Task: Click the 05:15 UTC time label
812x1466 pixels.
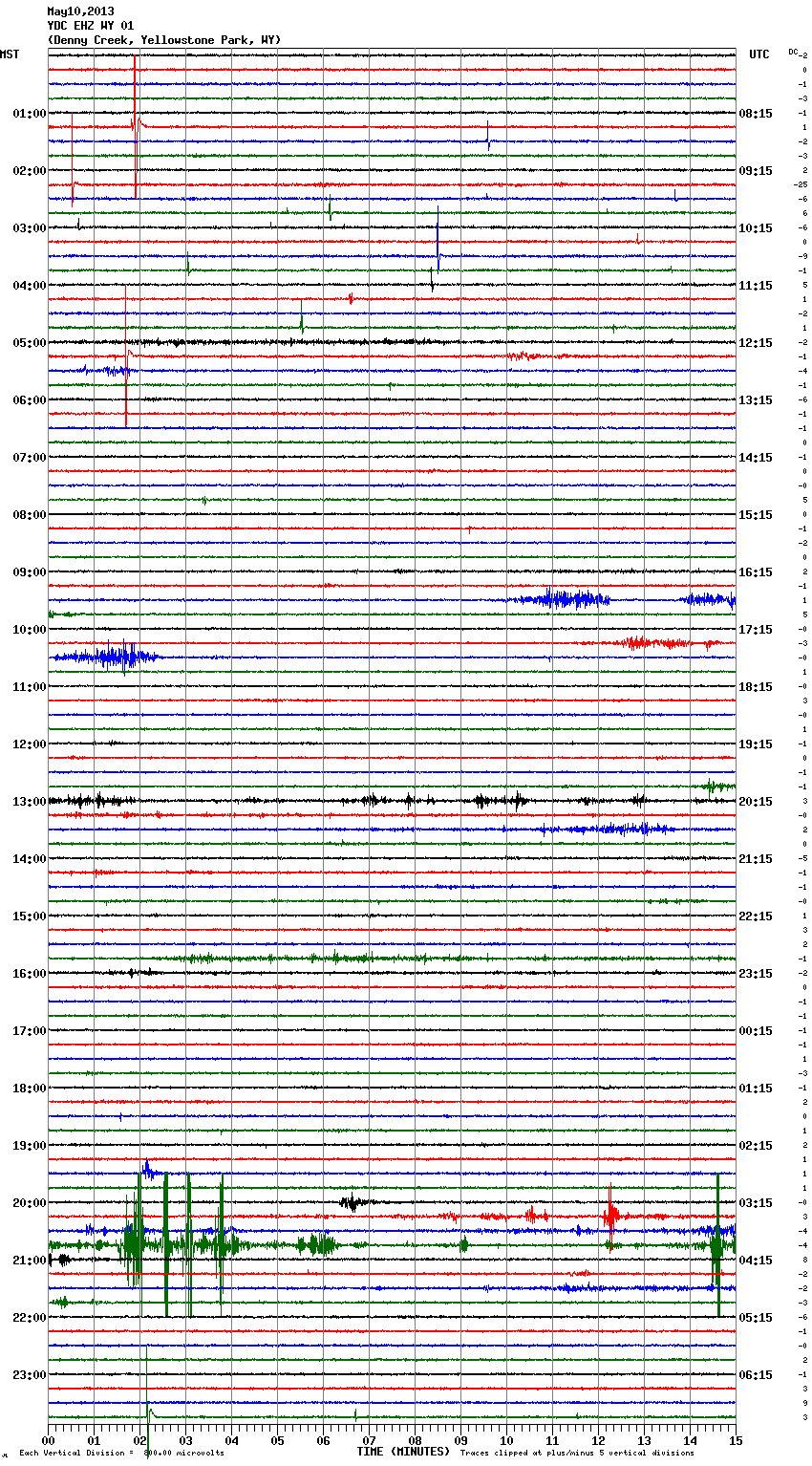Action: point(756,1318)
